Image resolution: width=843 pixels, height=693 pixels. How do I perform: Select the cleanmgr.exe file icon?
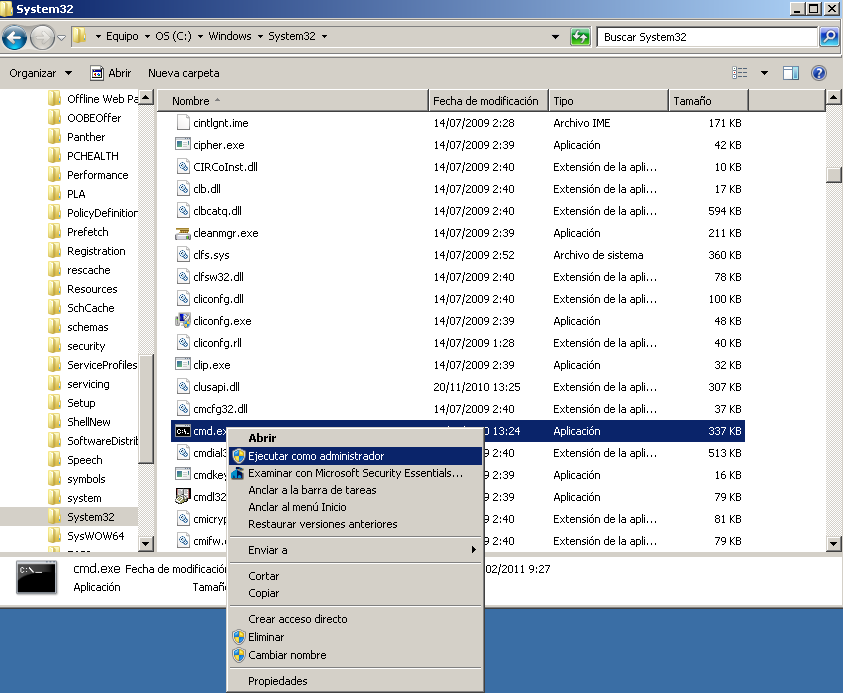point(182,233)
